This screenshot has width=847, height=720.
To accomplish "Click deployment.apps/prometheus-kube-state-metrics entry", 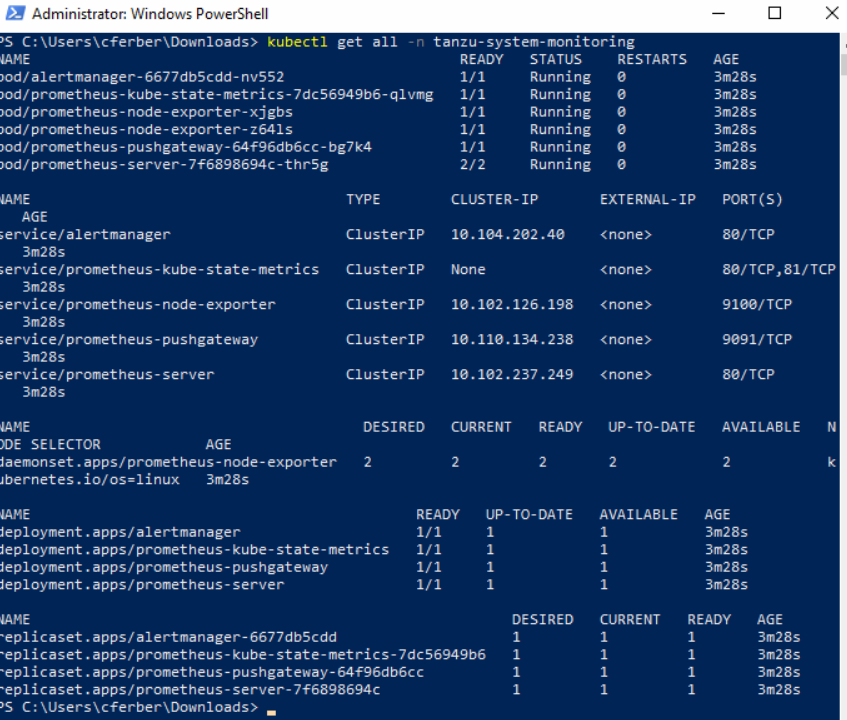I will pos(194,550).
